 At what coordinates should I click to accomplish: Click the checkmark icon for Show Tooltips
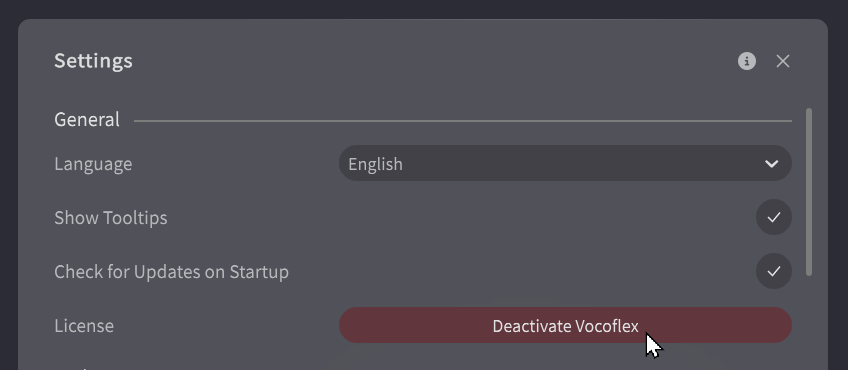(x=774, y=217)
